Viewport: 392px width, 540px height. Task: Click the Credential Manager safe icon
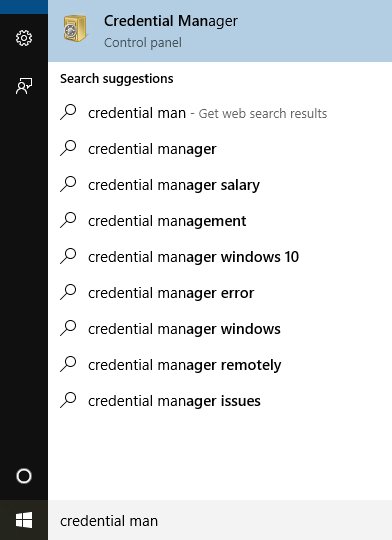(74, 28)
